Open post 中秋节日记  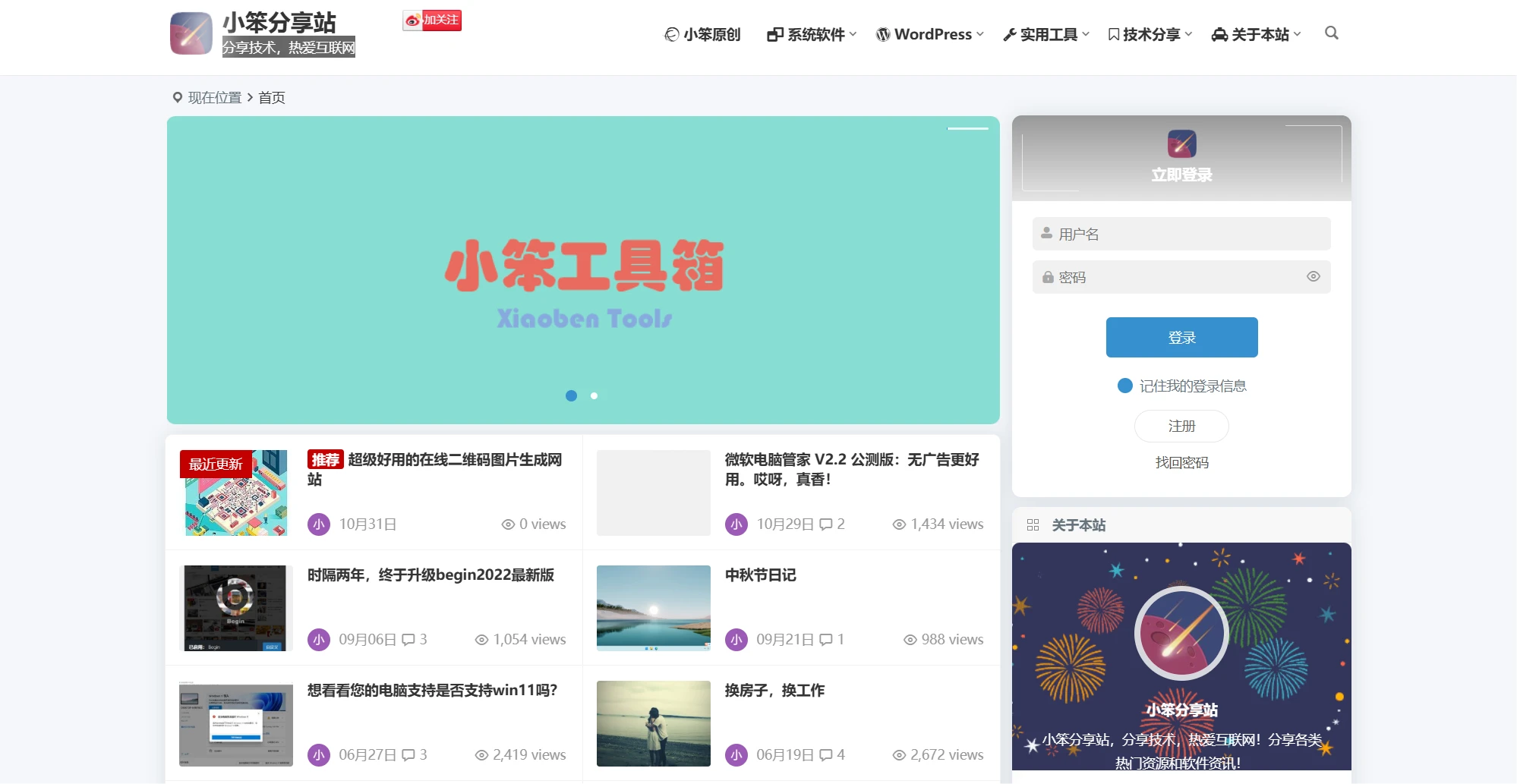click(x=760, y=575)
